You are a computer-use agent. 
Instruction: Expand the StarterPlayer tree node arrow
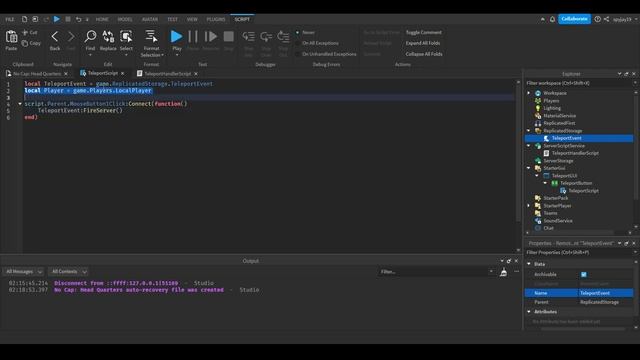click(x=529, y=206)
